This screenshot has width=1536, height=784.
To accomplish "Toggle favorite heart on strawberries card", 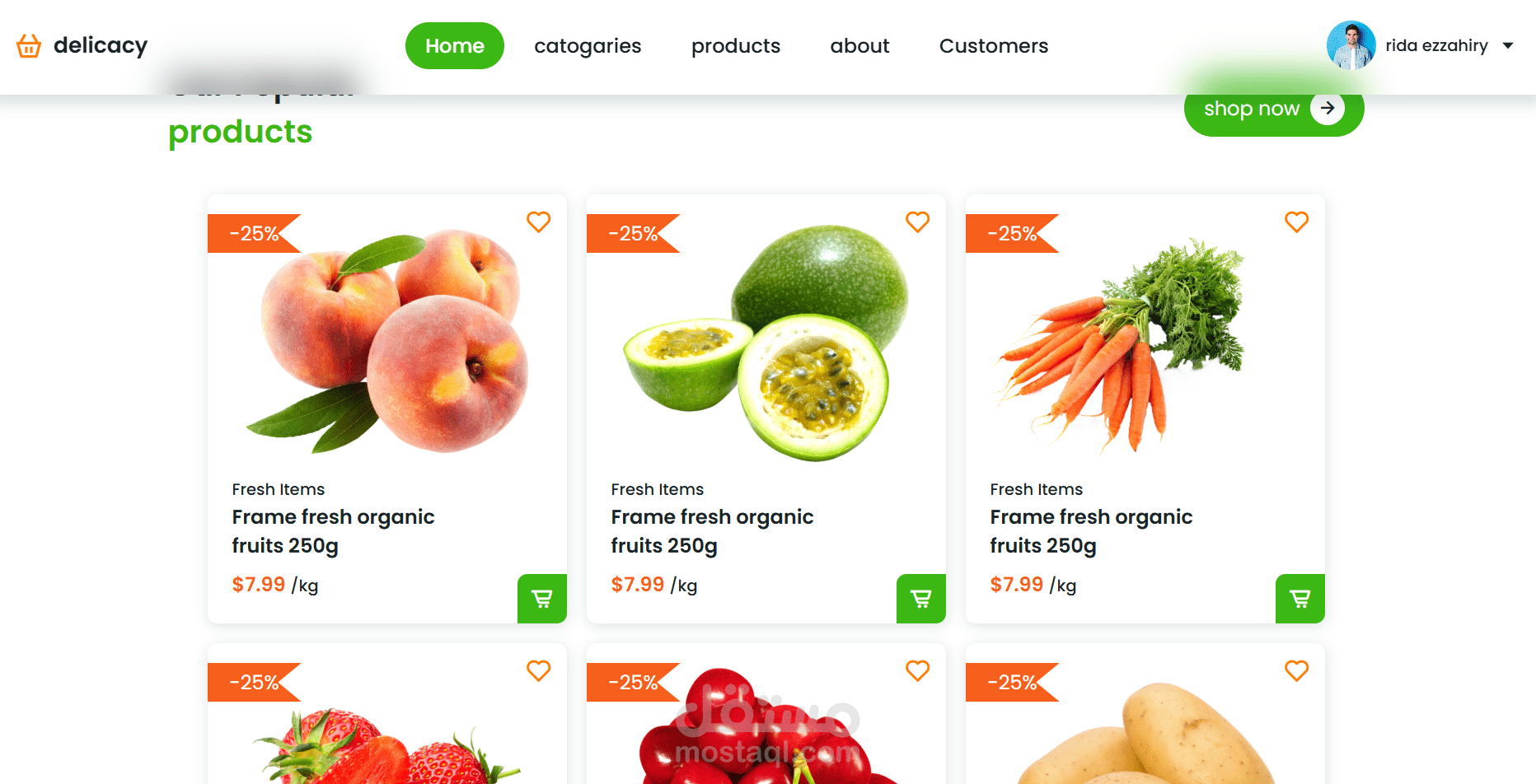I will (539, 670).
